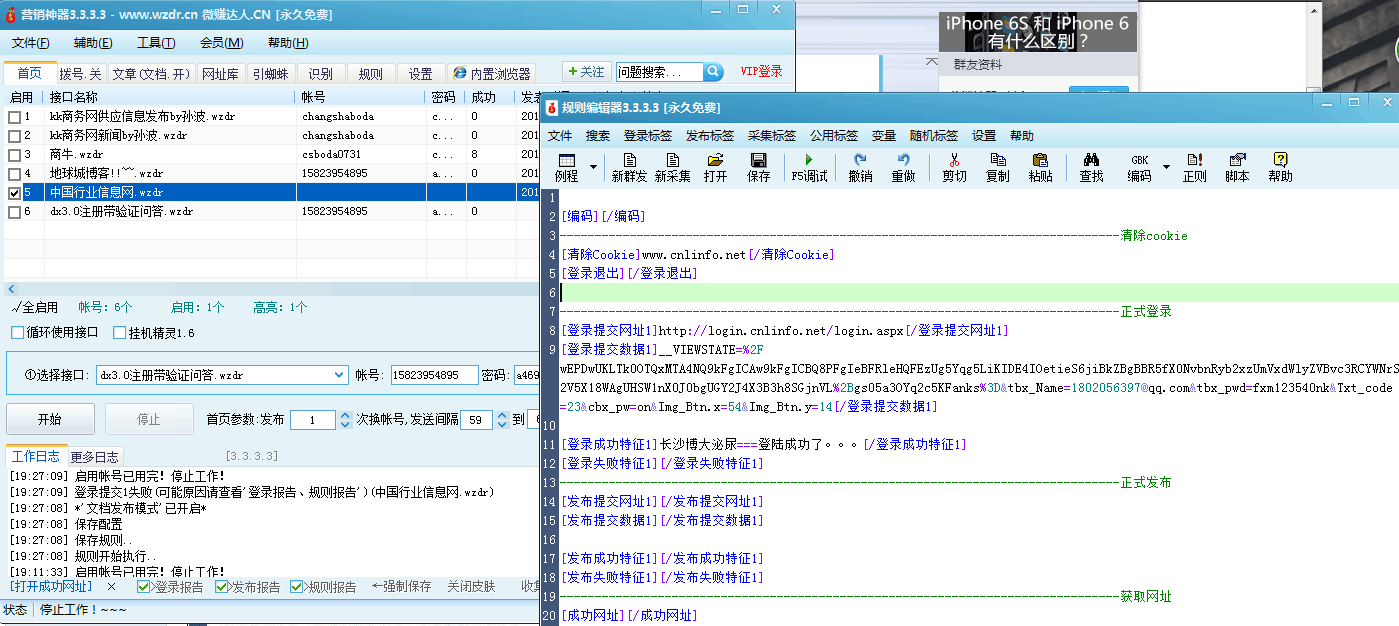Open the 编码 GBK dropdown arrow
Screen dimensions: 1399x626
tap(1166, 167)
